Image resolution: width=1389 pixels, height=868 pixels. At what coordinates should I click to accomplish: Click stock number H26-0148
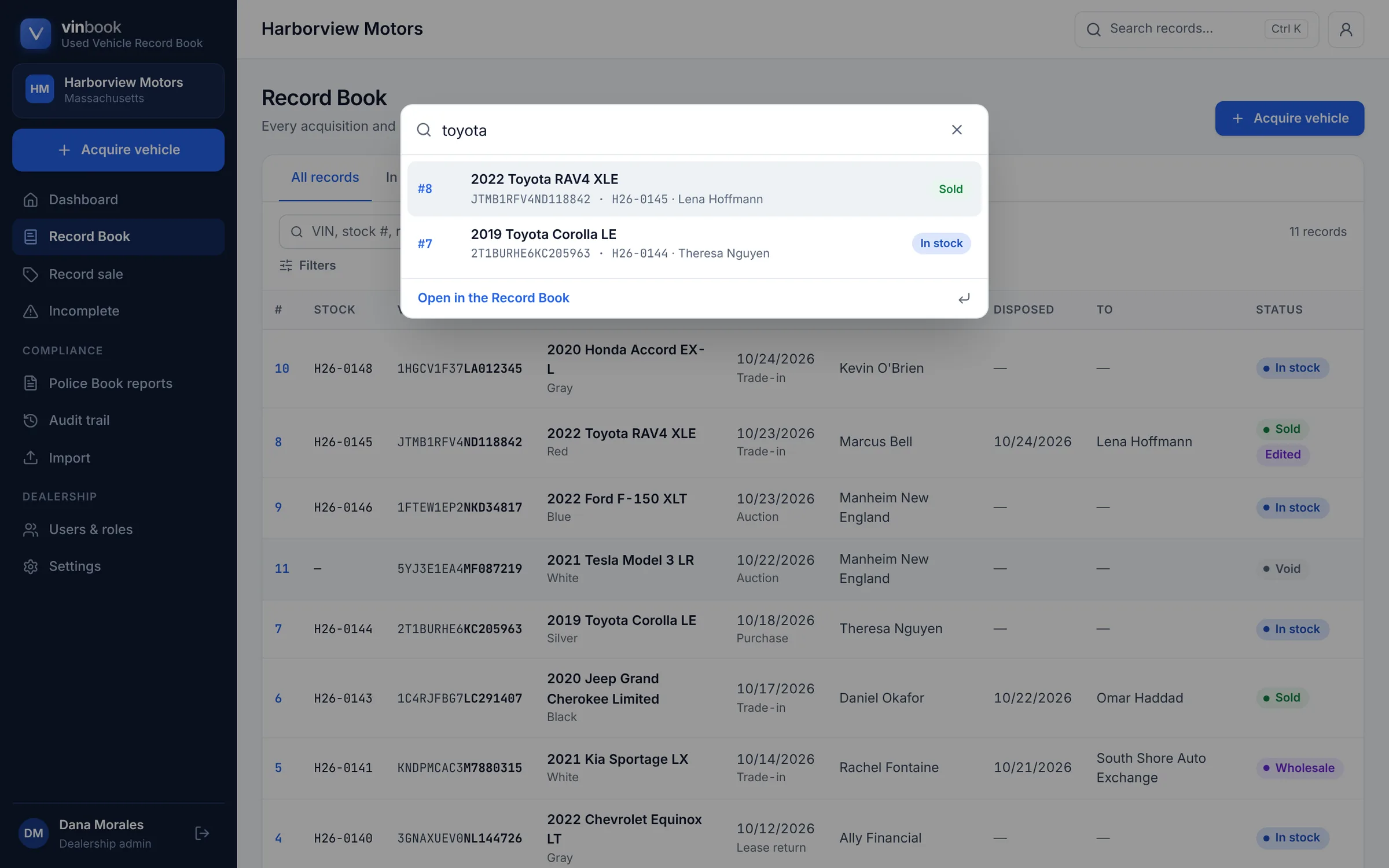coord(343,369)
